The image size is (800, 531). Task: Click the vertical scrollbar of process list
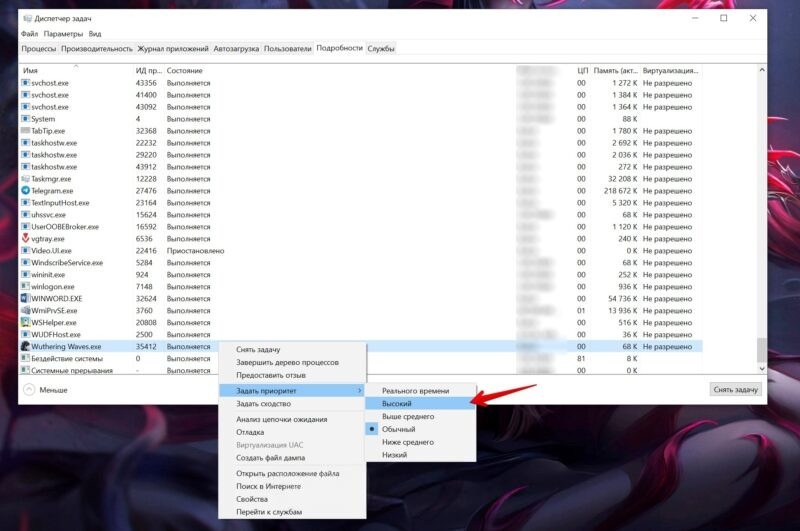coord(763,220)
